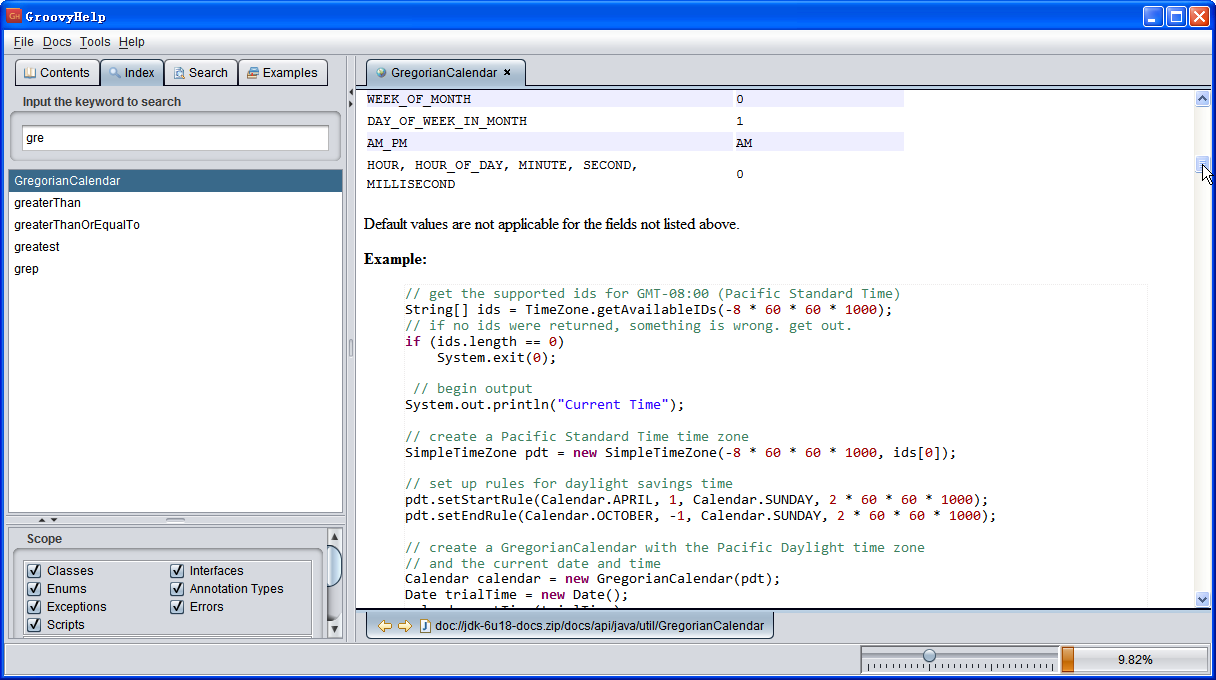Uncheck the Exceptions scope checkbox
The height and width of the screenshot is (680, 1216).
[34, 607]
